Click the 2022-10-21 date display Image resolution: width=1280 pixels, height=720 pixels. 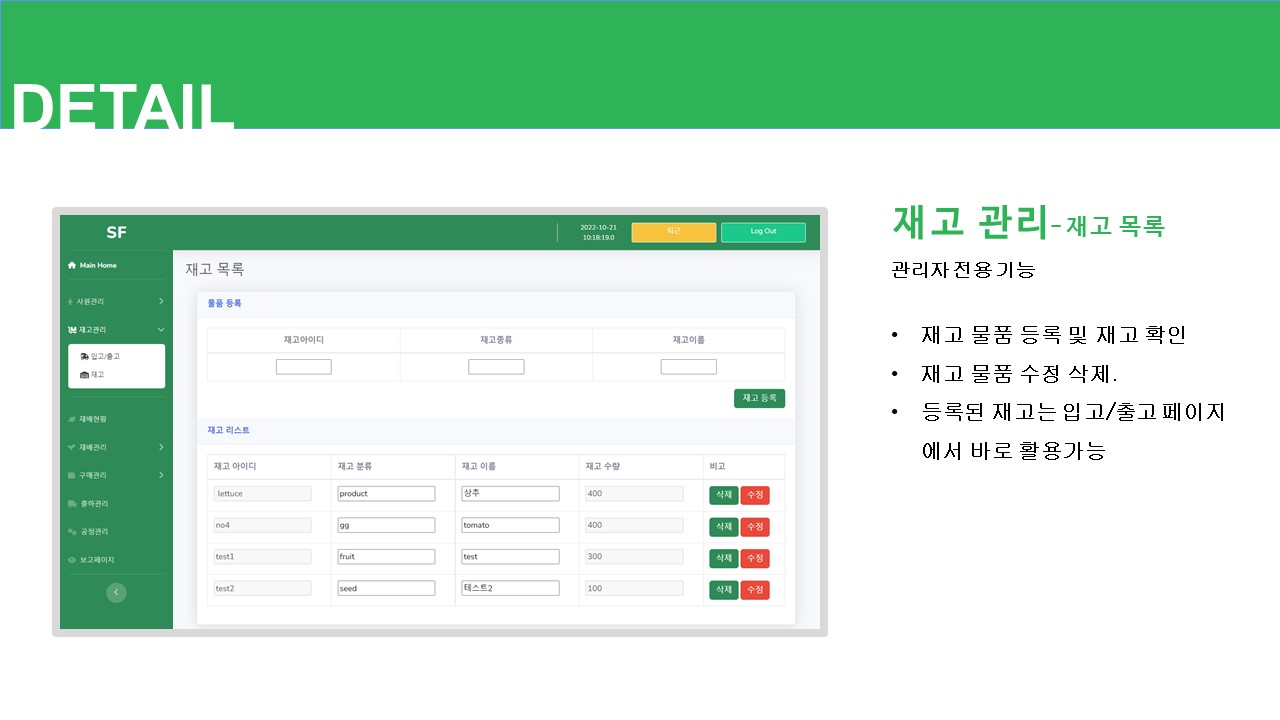point(598,227)
